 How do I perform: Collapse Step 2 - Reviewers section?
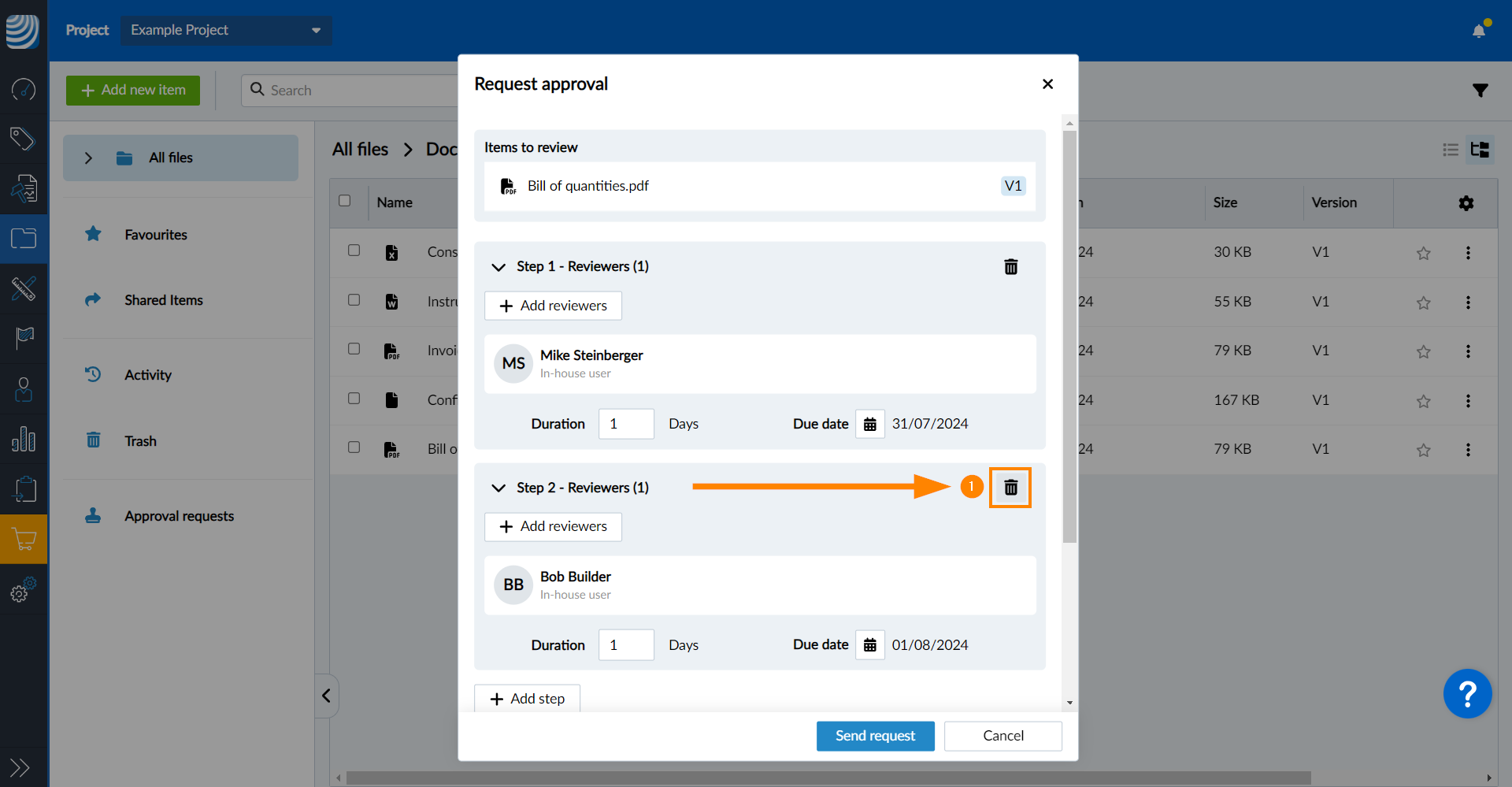tap(498, 488)
